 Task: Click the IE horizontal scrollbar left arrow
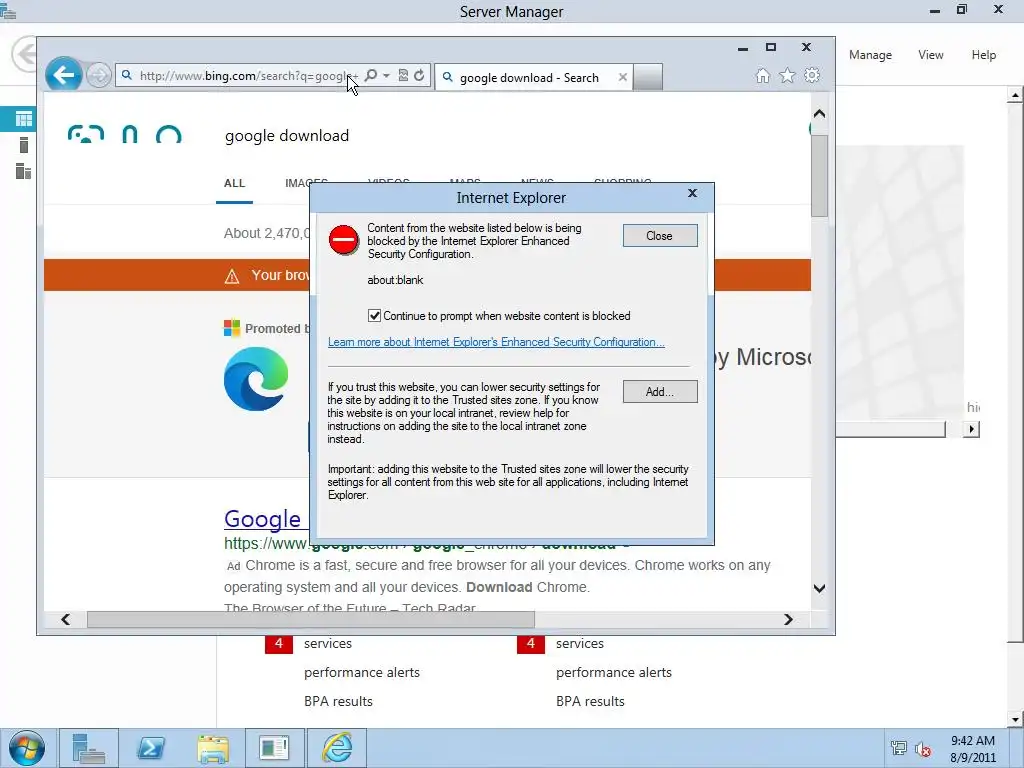65,619
